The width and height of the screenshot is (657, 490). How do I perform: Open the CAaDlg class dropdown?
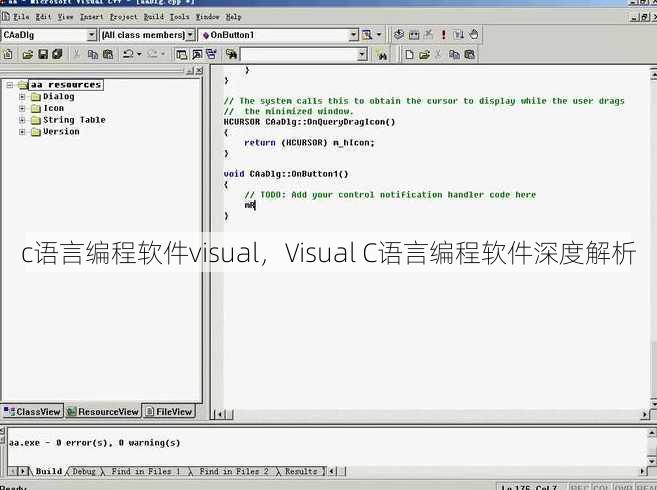point(92,35)
